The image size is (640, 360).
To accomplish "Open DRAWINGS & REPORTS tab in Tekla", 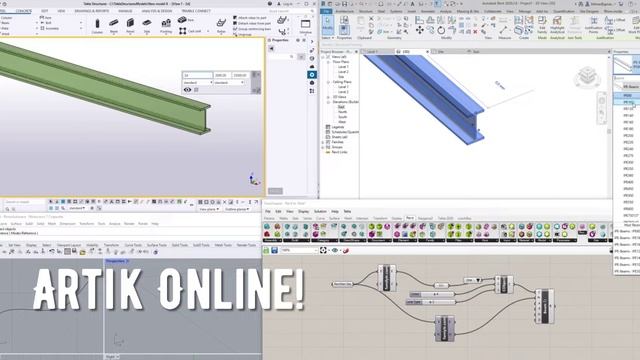I will coord(92,11).
